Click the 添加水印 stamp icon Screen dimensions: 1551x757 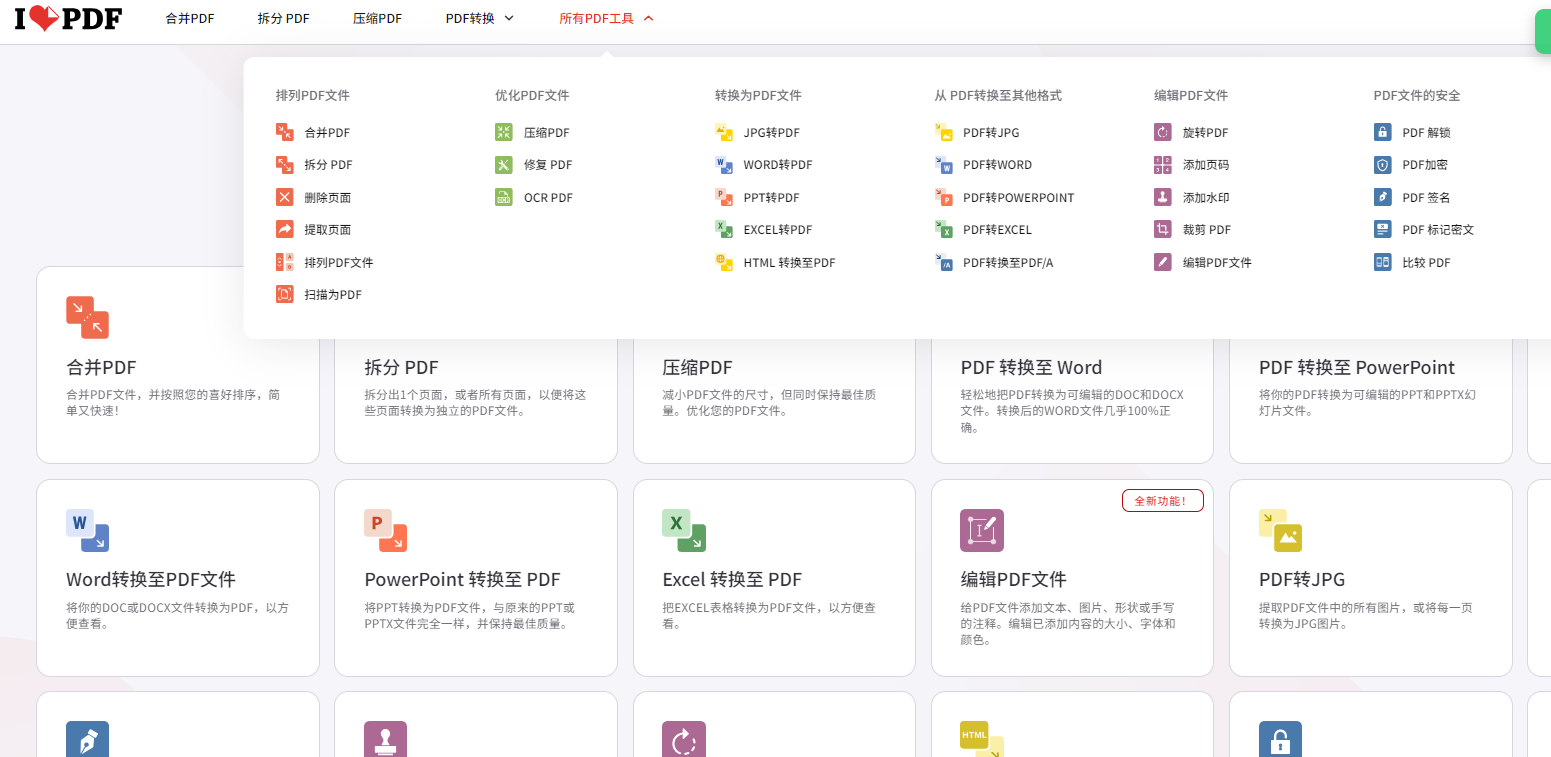point(1163,197)
